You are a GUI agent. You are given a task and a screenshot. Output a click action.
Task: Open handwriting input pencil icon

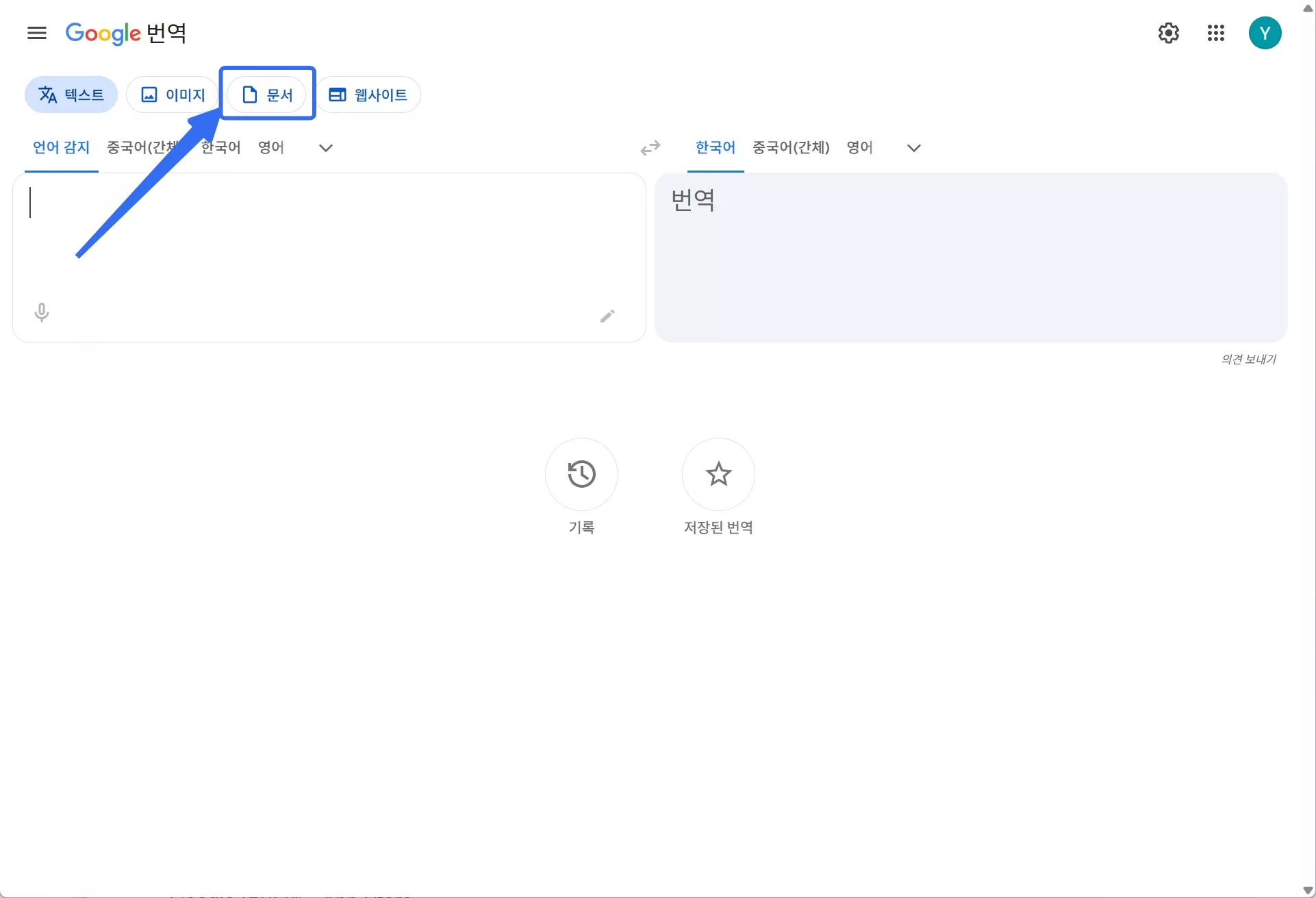(607, 316)
